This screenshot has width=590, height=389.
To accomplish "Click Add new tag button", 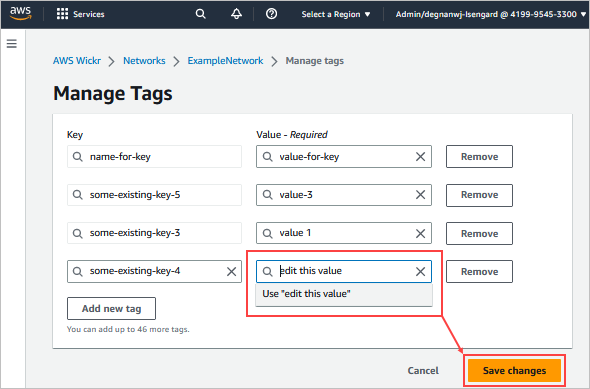I will click(111, 308).
